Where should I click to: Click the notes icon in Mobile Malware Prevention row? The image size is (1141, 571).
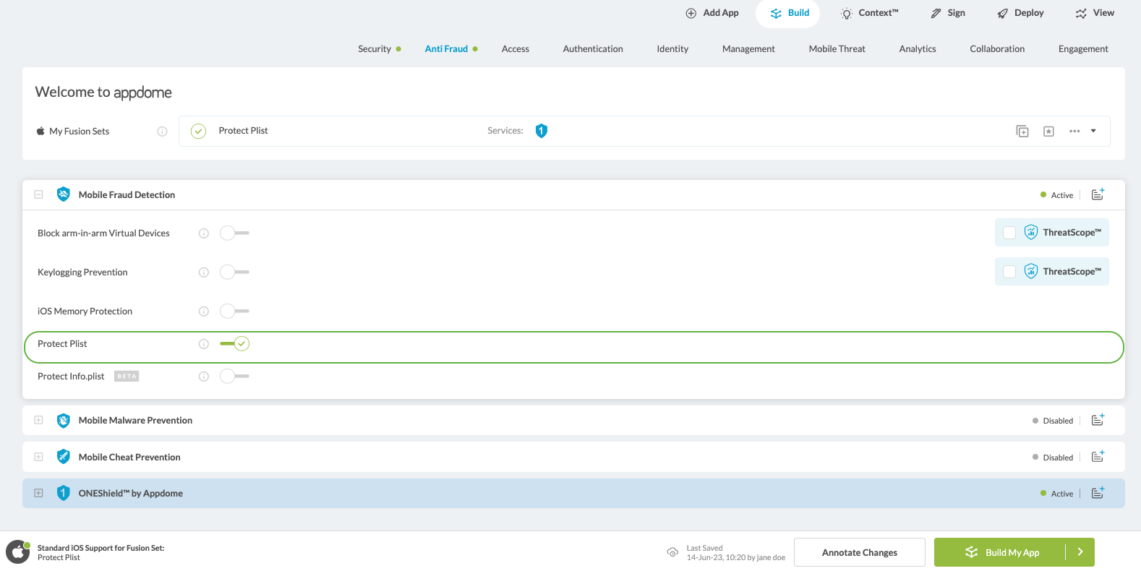(x=1097, y=421)
